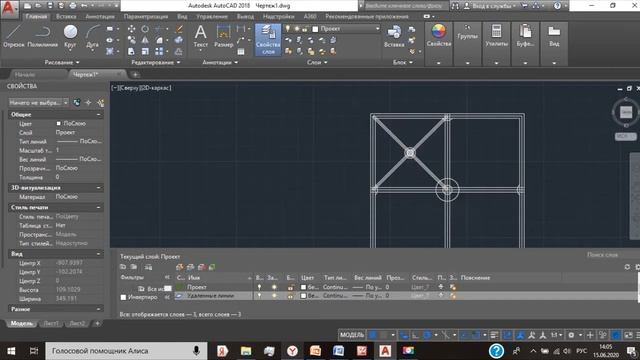
Task: Click the Array tool icon
Action: tap(159, 51)
